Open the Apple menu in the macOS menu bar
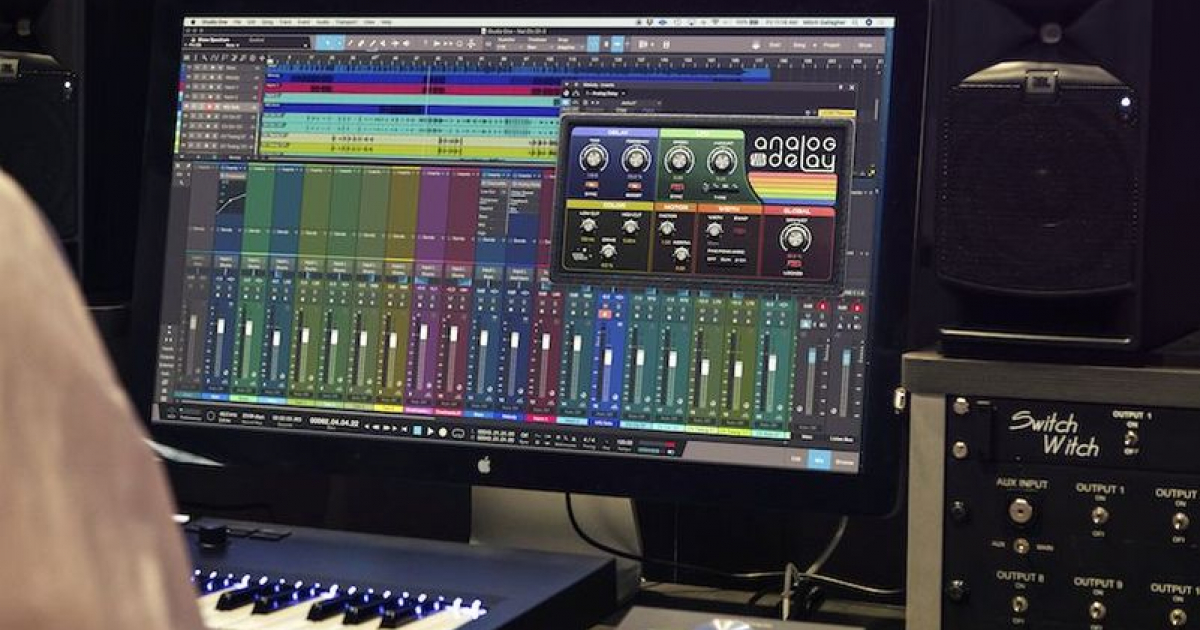Screen dimensions: 1200x630 pyautogui.click(x=193, y=20)
